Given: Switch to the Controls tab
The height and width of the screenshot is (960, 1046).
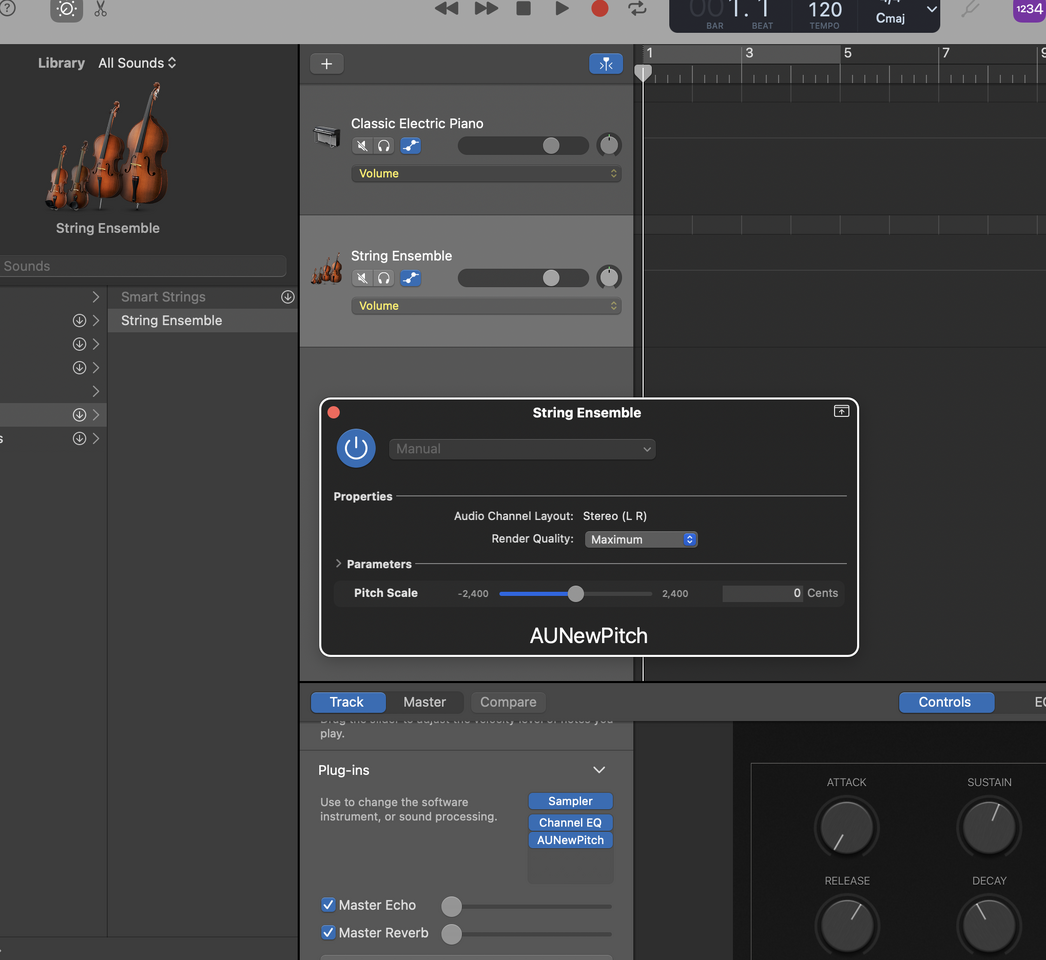Looking at the screenshot, I should (x=945, y=702).
